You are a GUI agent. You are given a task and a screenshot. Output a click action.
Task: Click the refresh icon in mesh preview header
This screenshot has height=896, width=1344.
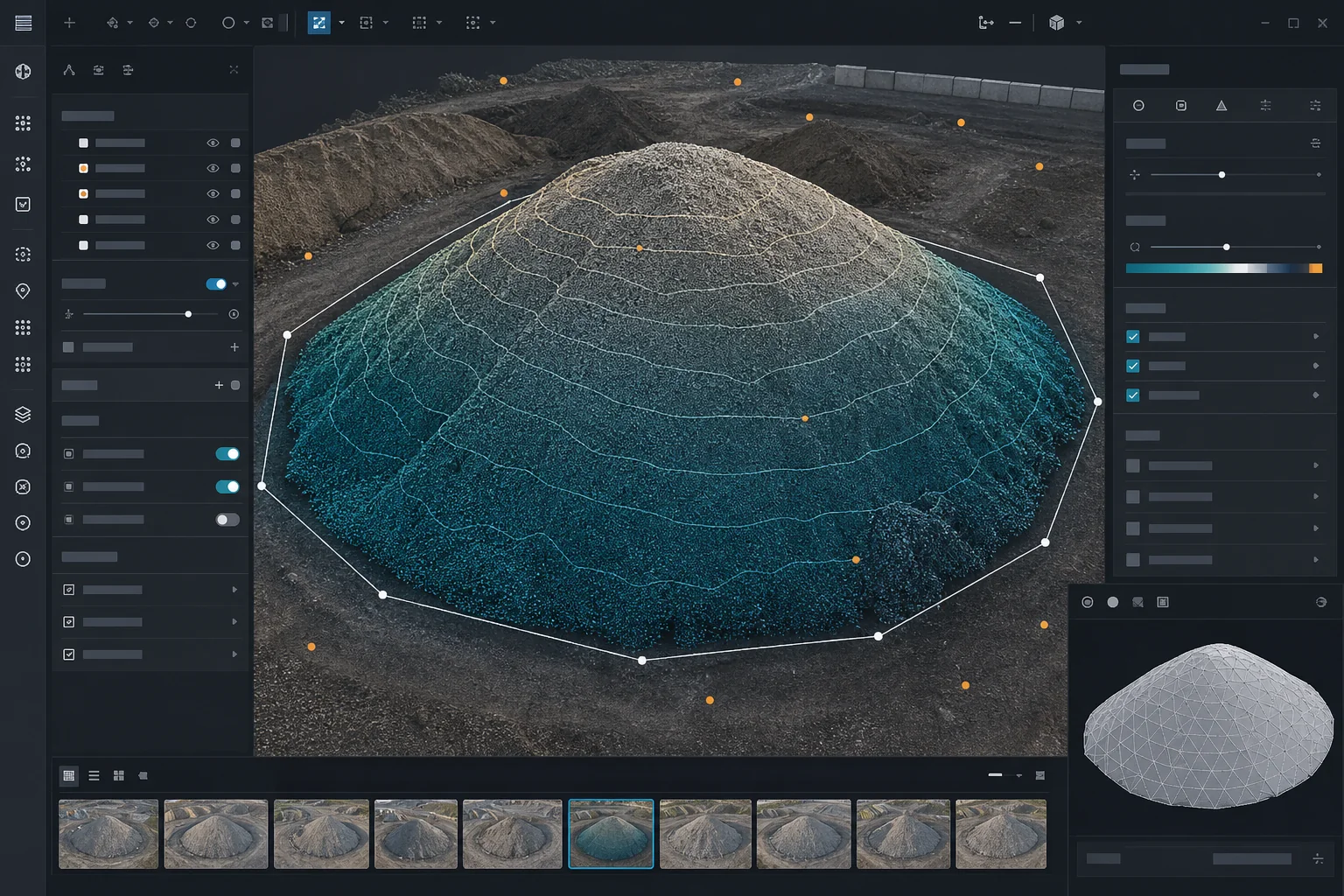coord(1321,602)
